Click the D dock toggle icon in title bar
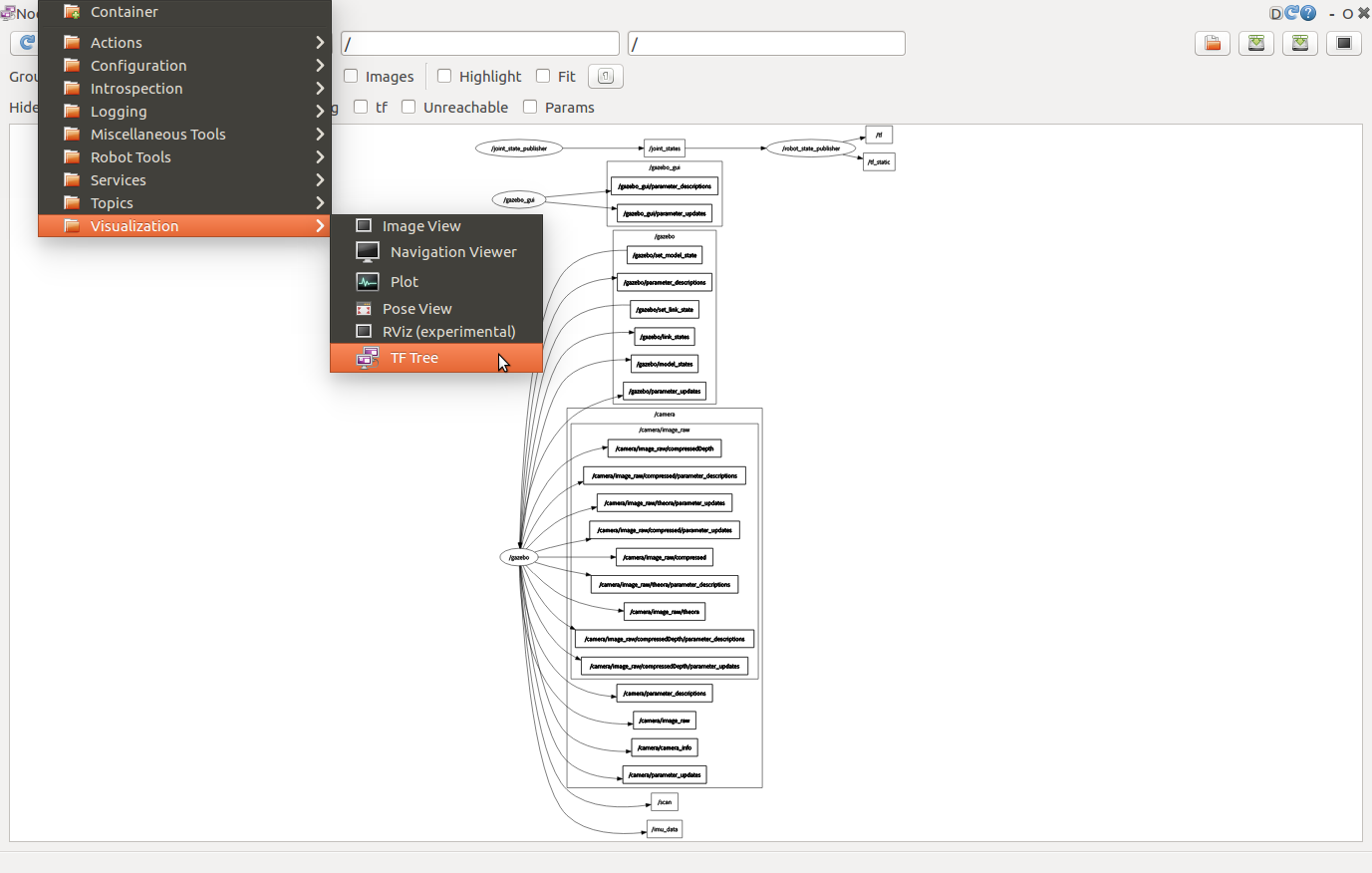 pos(1276,13)
